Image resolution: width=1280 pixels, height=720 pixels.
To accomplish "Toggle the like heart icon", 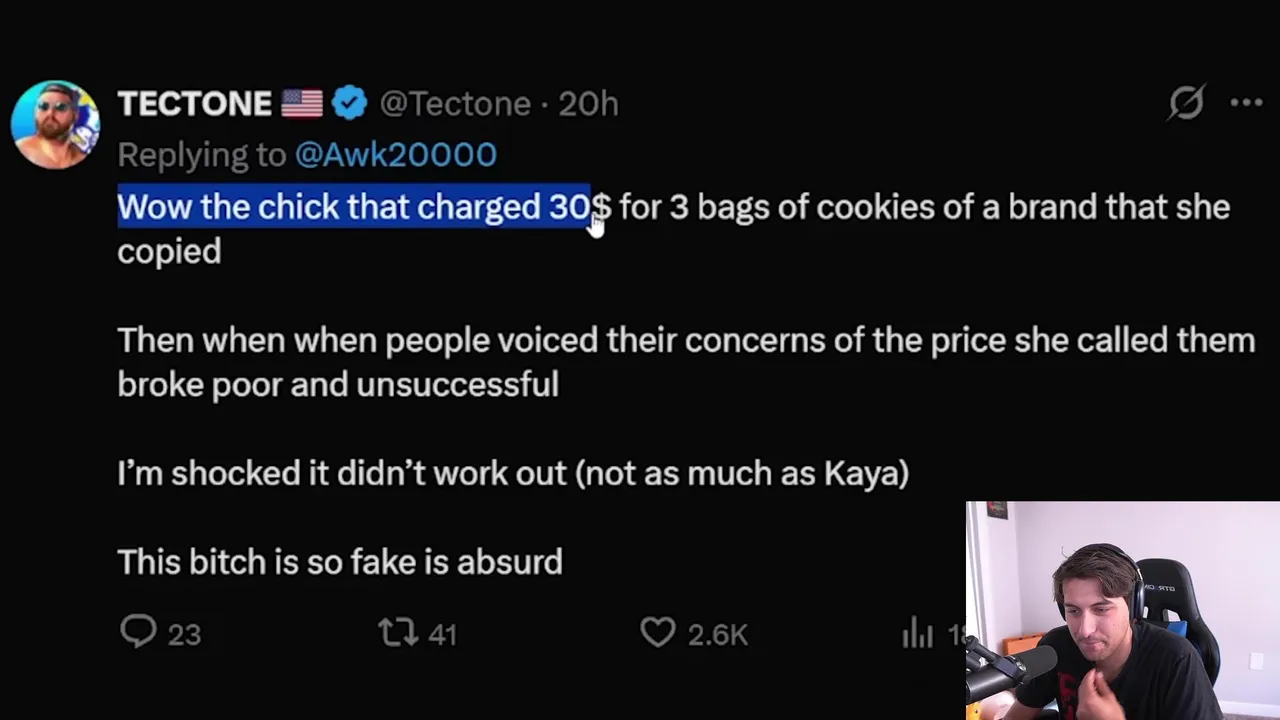I will point(657,632).
